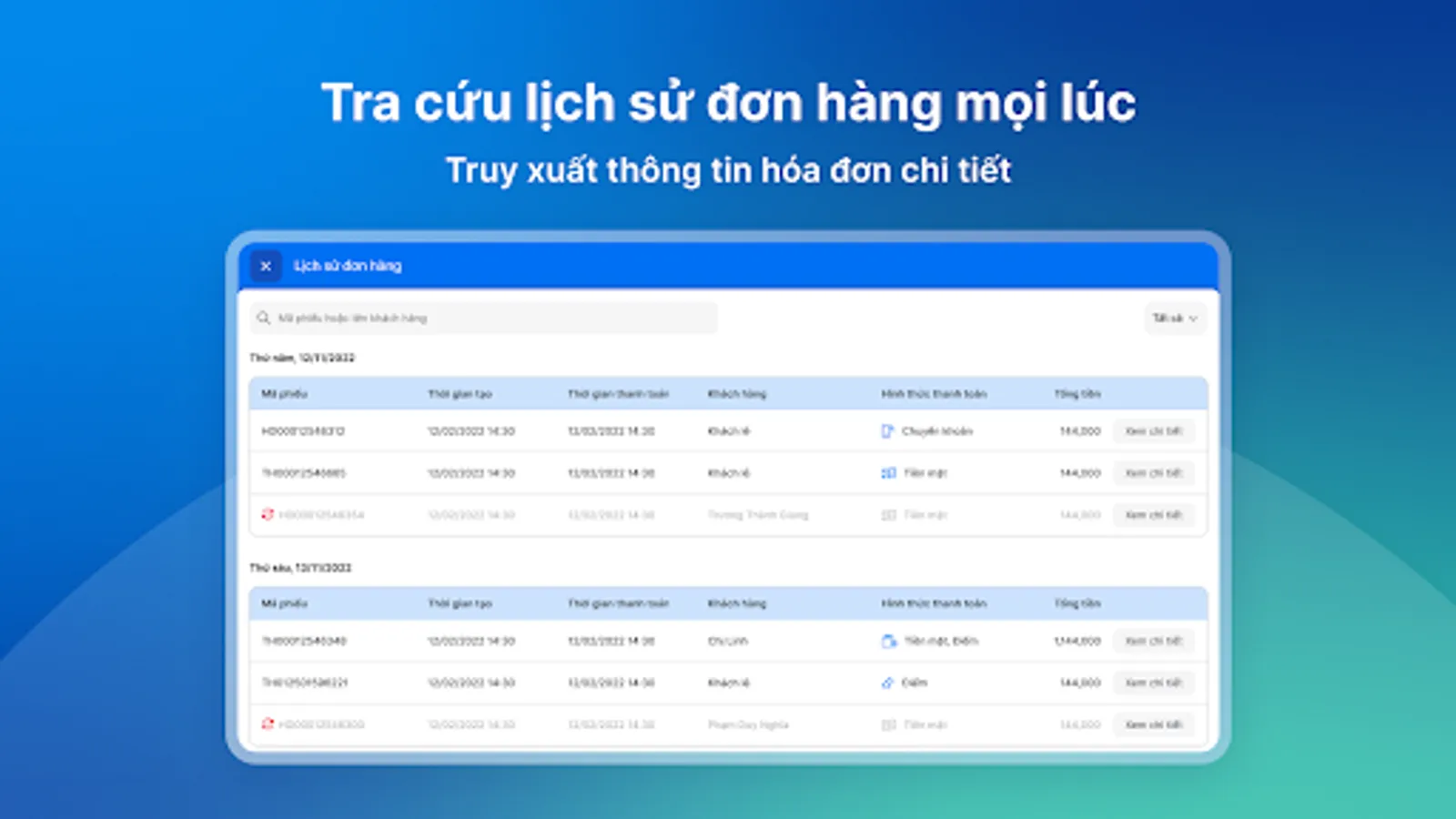
Task: Click Mã phiếu header in Thứ năm table
Action: (x=285, y=394)
